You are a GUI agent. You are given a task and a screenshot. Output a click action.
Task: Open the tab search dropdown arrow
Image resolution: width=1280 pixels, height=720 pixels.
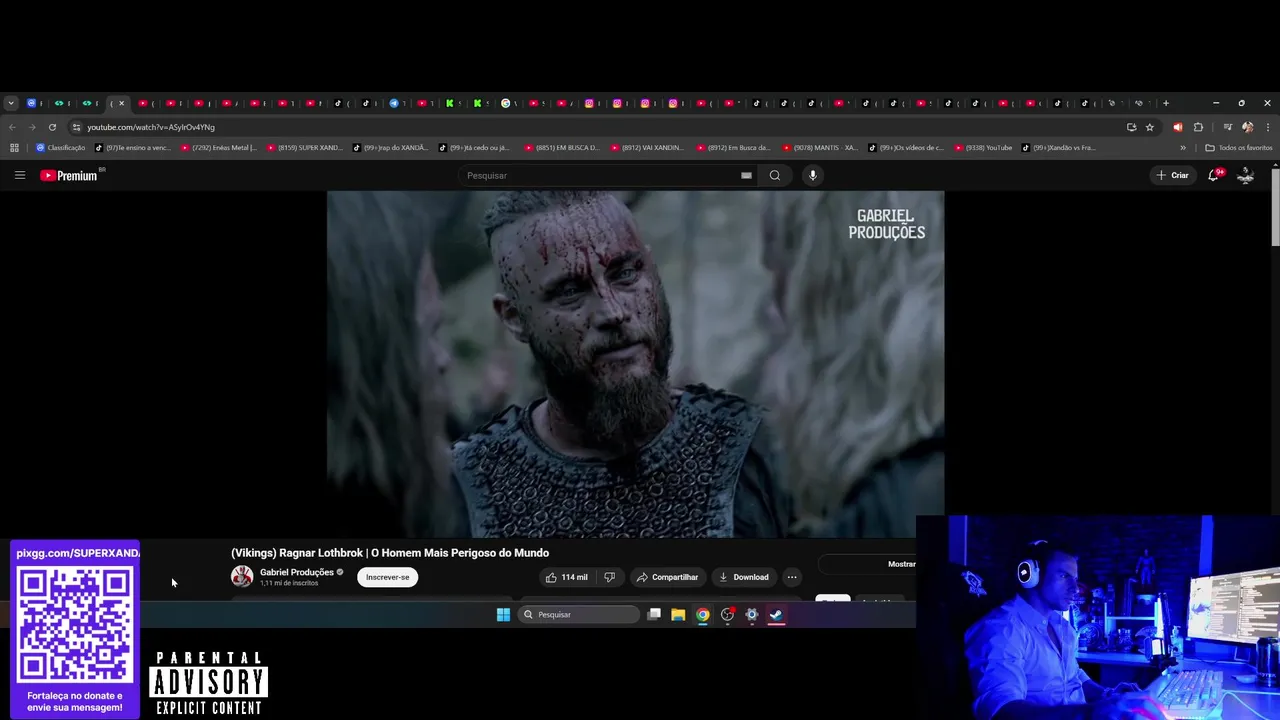(x=10, y=103)
